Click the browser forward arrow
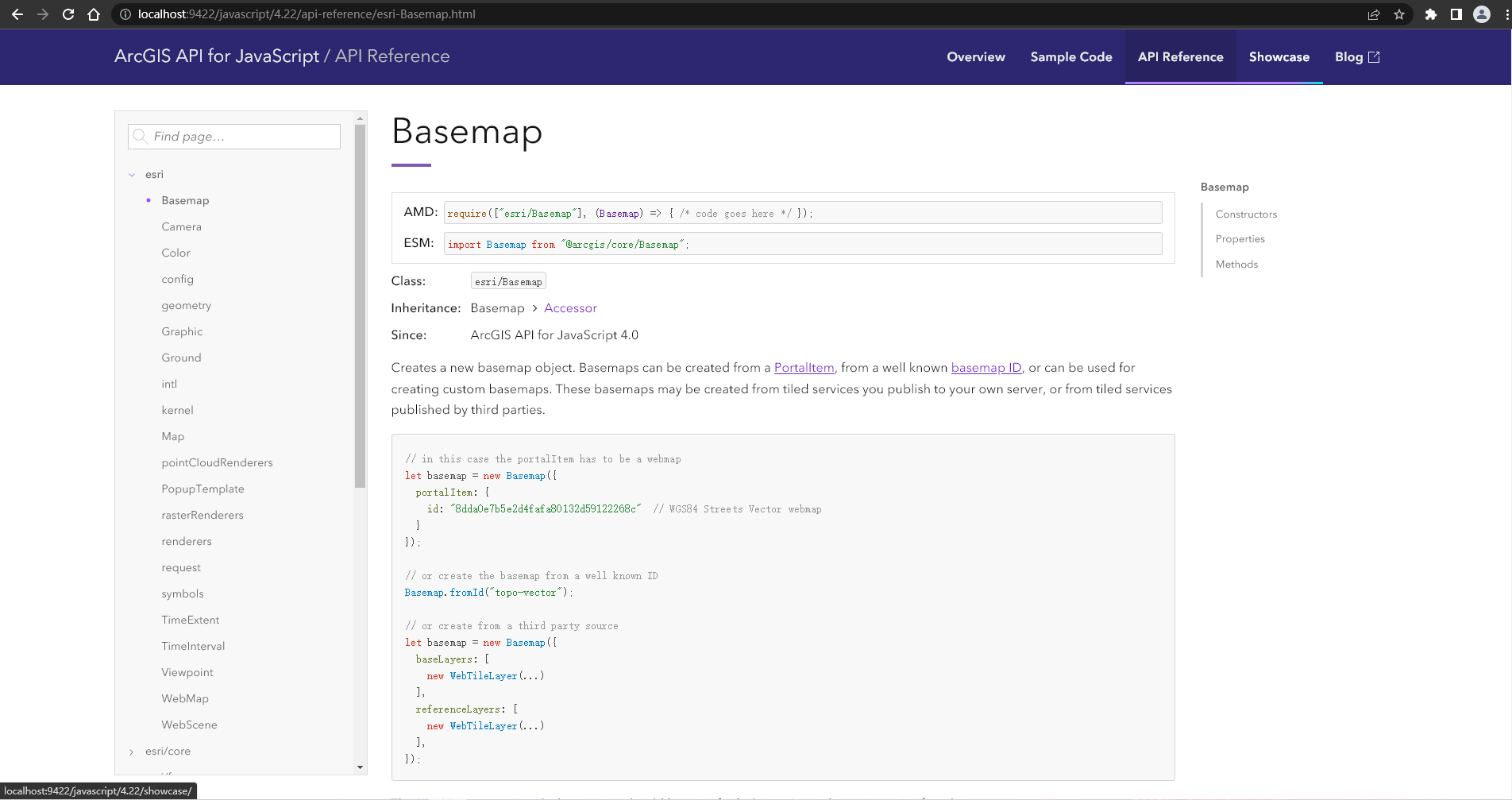Viewport: 1512px width, 800px height. point(42,14)
